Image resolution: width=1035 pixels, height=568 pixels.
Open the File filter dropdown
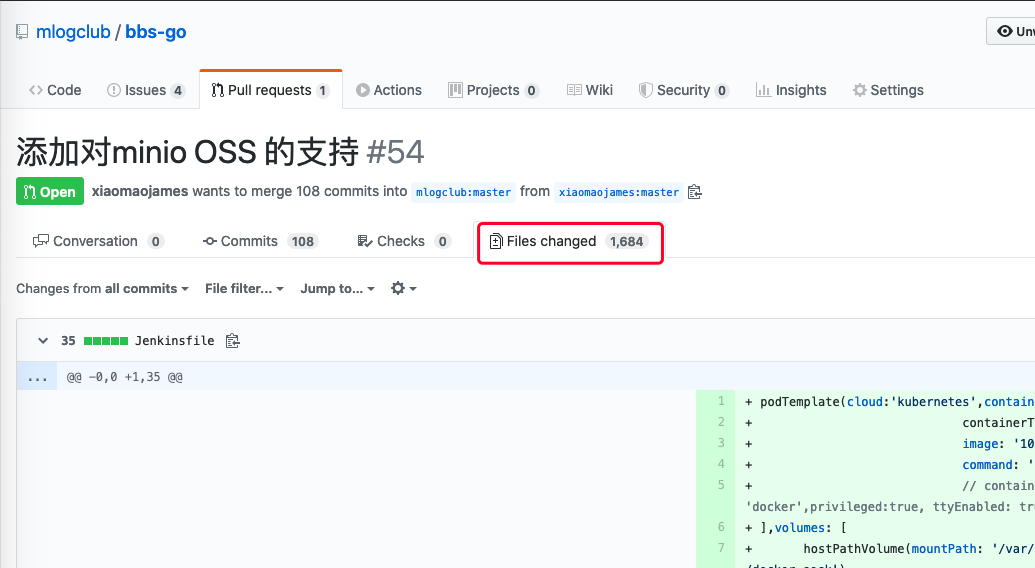click(x=244, y=289)
